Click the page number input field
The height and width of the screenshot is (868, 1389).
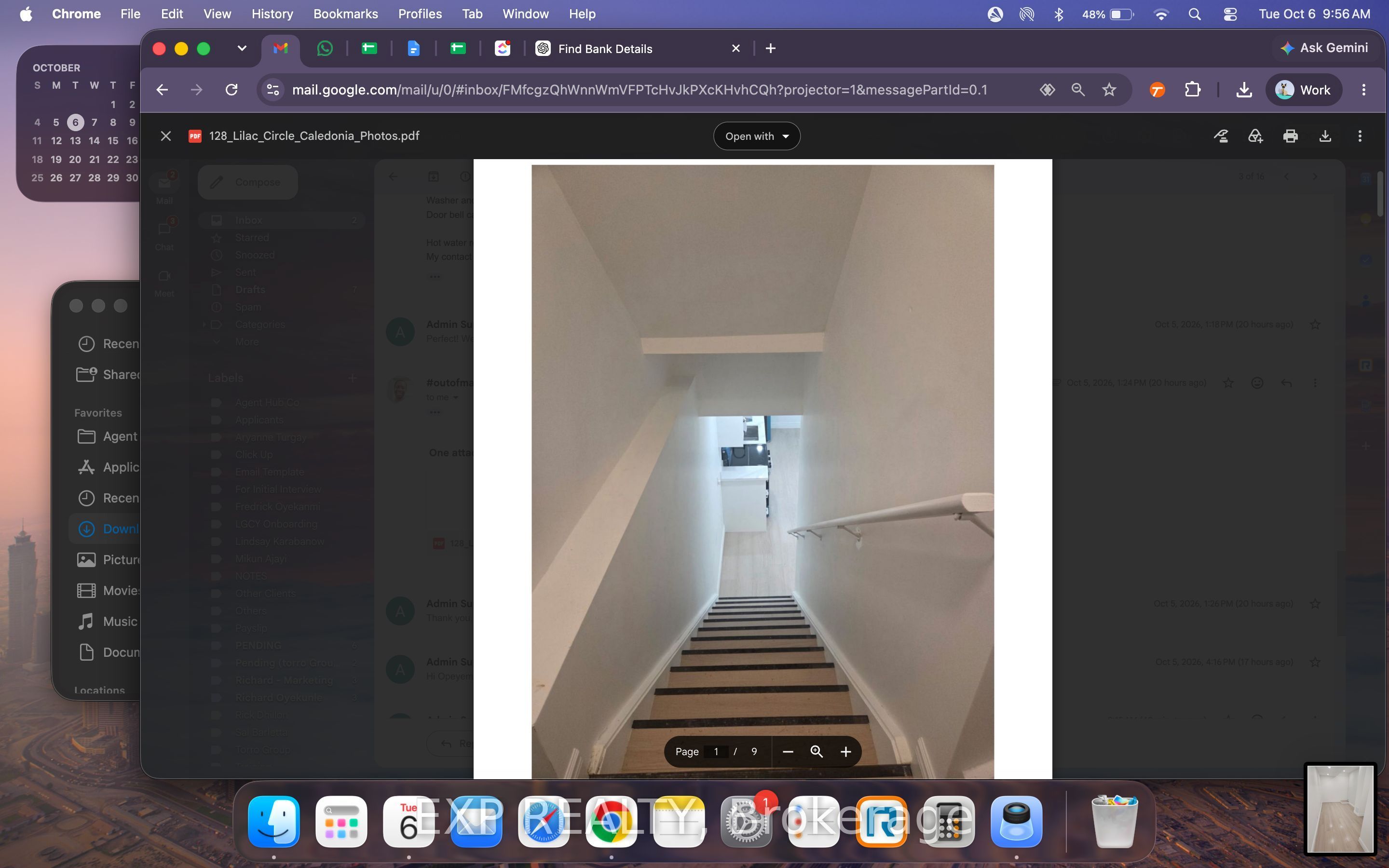click(x=716, y=751)
